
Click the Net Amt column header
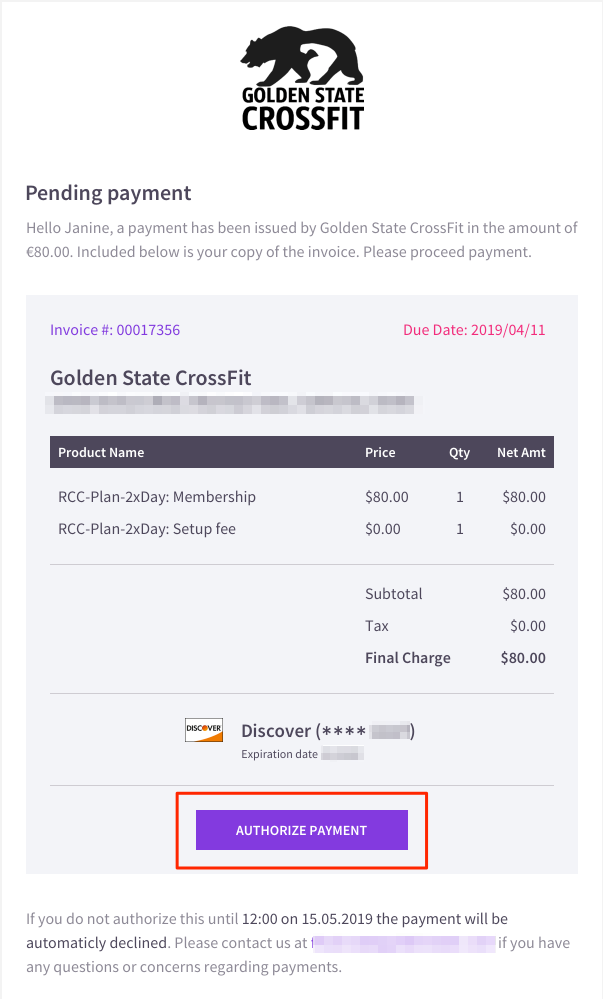pos(521,452)
